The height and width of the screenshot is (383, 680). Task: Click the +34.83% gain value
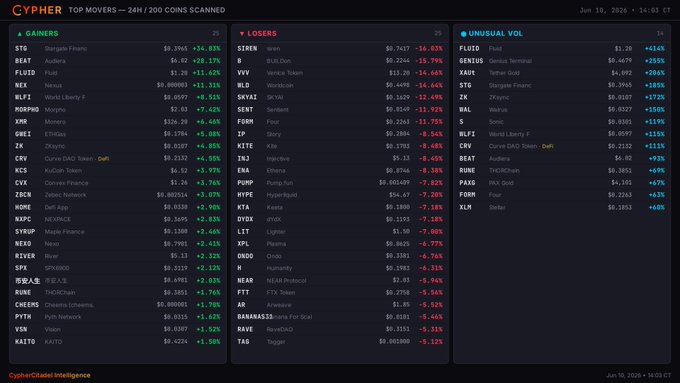pos(206,49)
